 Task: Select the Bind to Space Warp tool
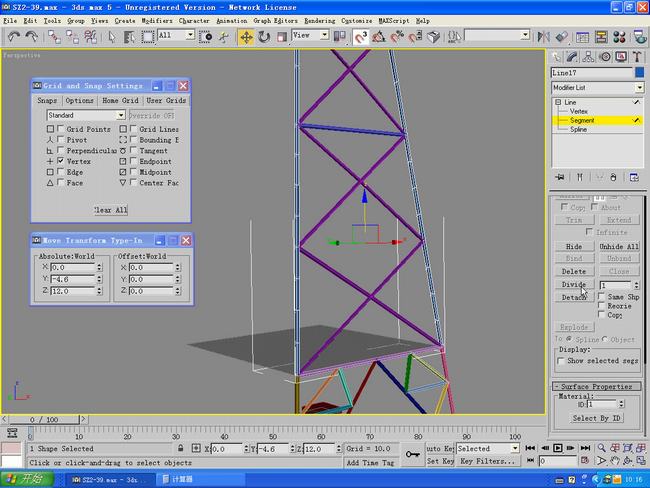90,37
